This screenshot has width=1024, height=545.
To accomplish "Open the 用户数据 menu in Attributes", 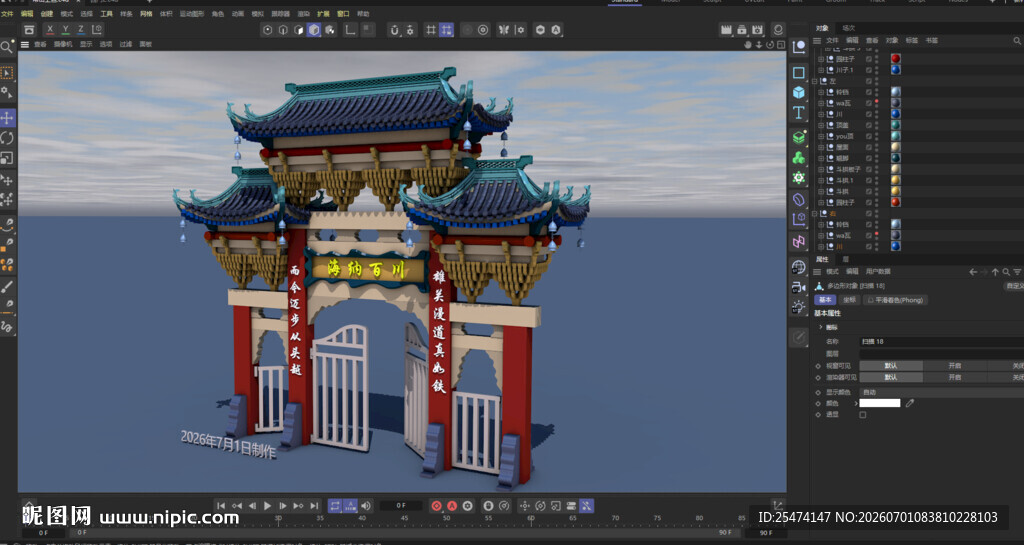I will tap(878, 272).
